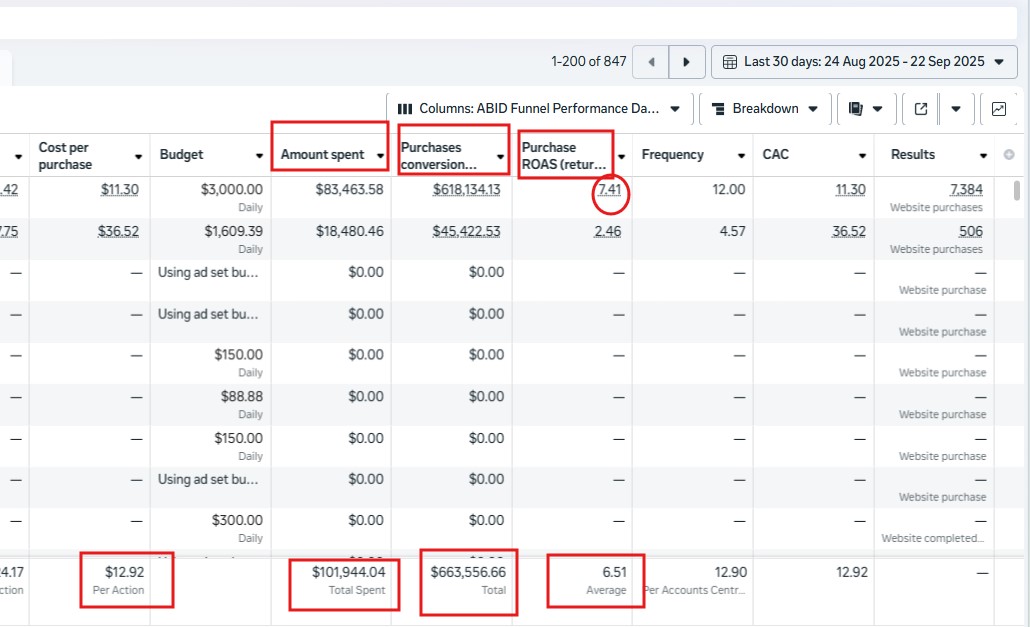Click the vertical scrollbar of the table
This screenshot has height=627, width=1030.
pos(1017,191)
